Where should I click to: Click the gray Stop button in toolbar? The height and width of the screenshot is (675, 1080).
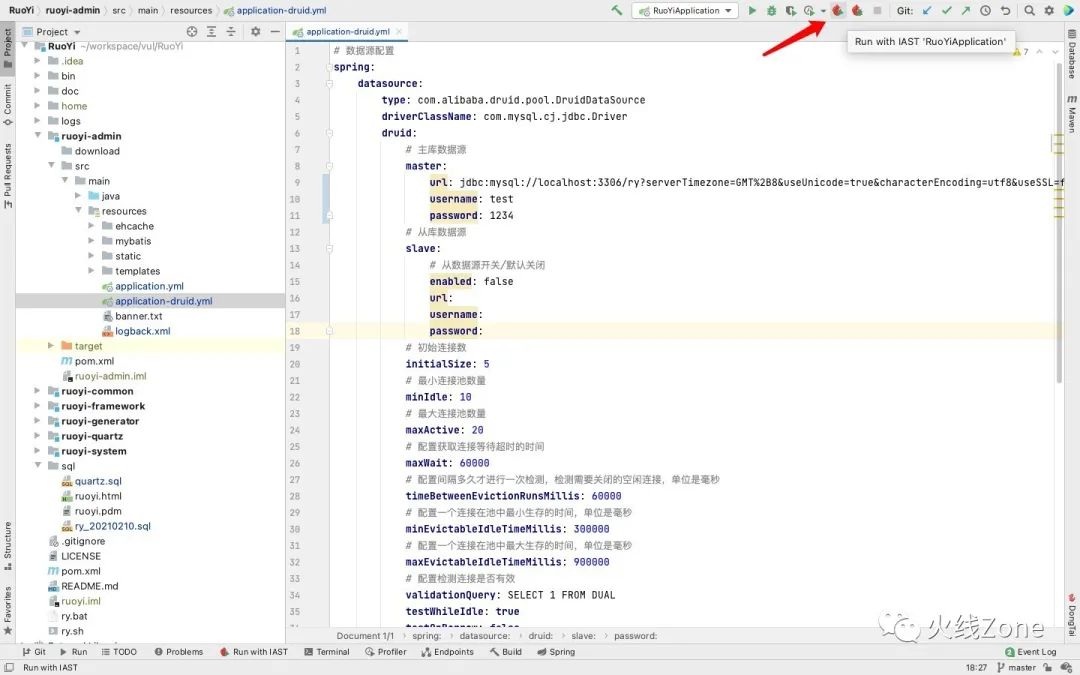coord(877,10)
